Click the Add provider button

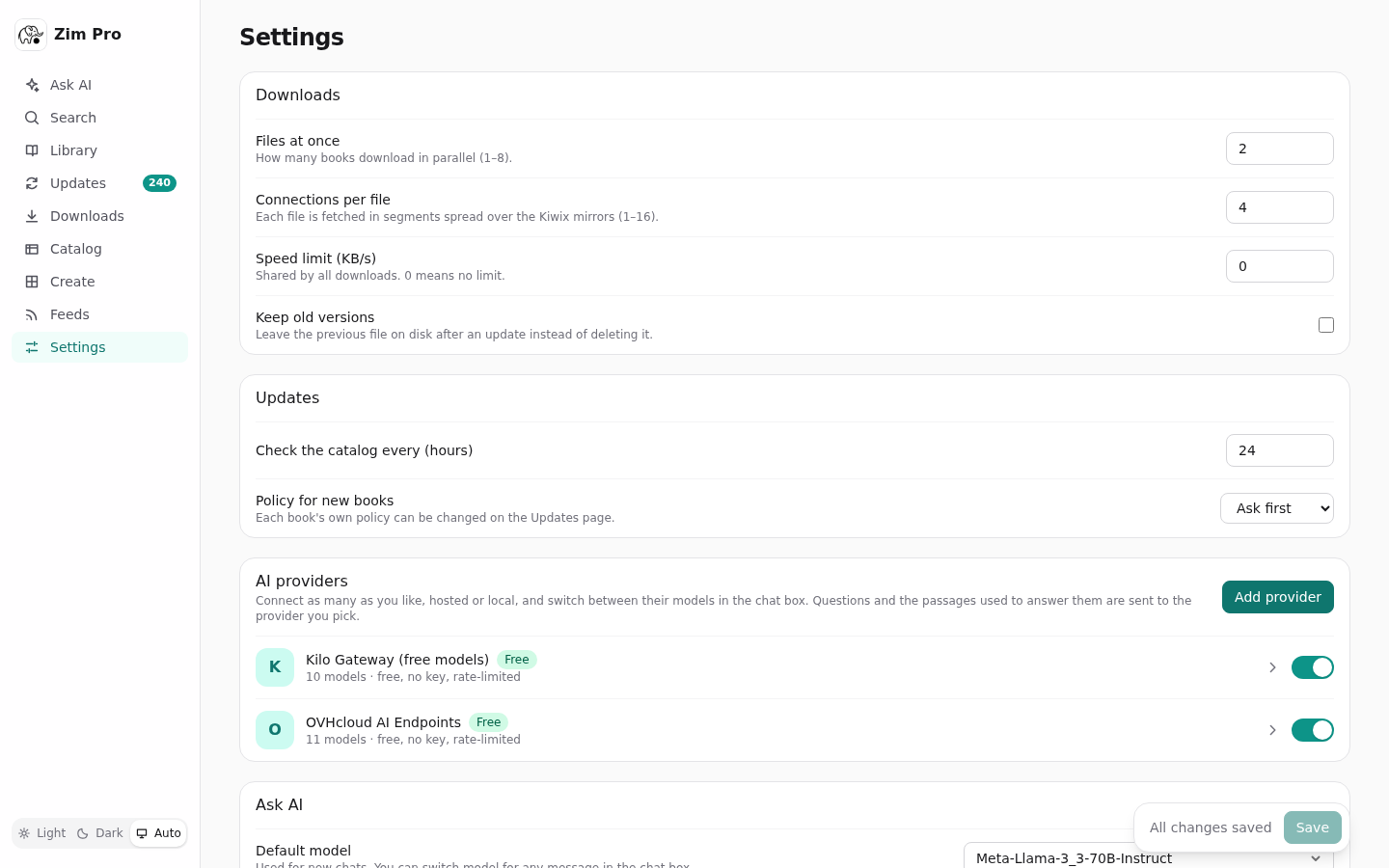(1278, 597)
